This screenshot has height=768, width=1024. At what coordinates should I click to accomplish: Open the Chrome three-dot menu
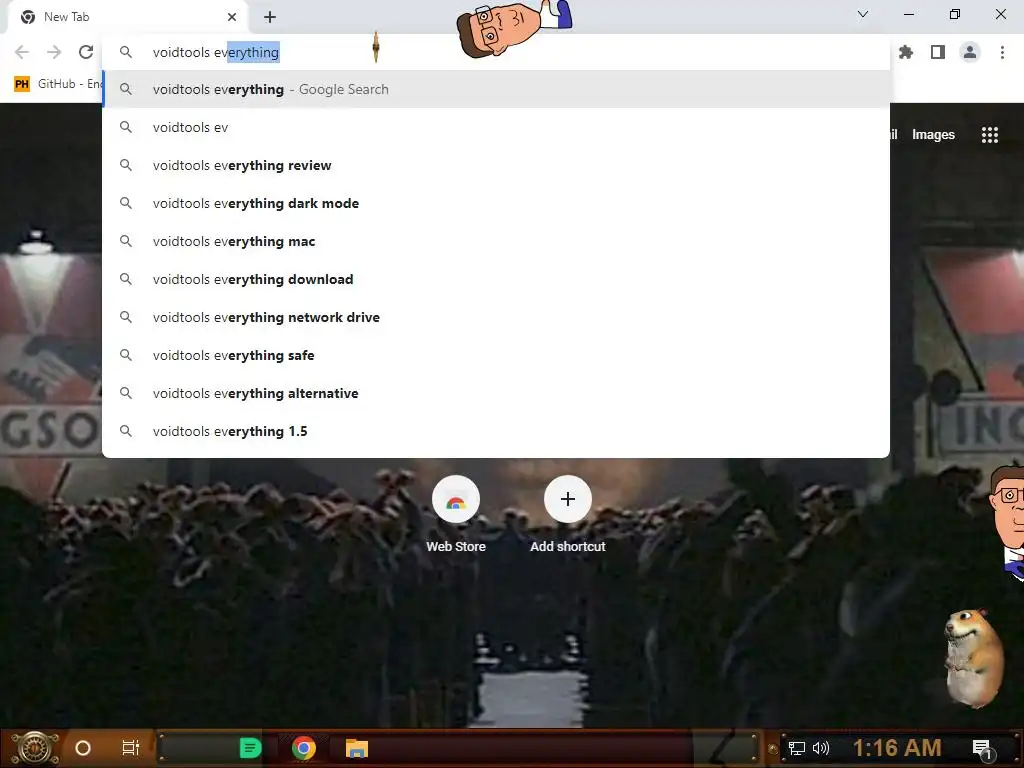(1002, 52)
